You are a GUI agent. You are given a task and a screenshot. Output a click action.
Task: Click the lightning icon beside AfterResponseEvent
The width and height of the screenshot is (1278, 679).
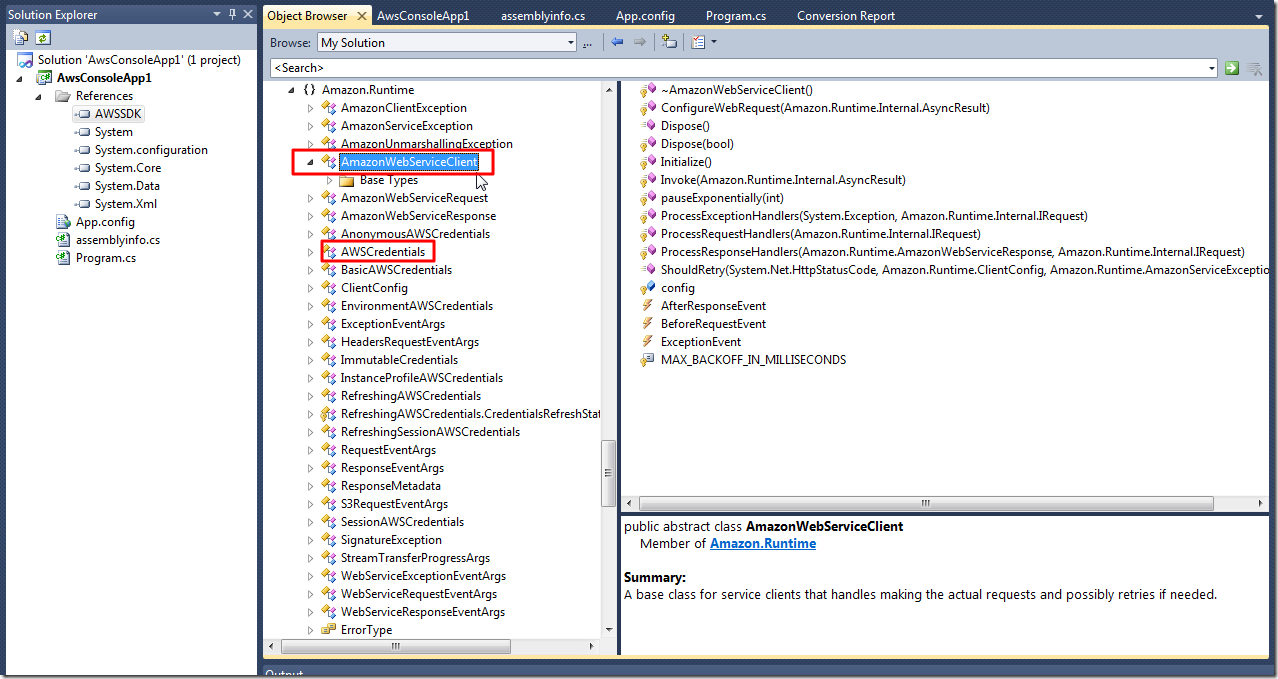click(648, 306)
